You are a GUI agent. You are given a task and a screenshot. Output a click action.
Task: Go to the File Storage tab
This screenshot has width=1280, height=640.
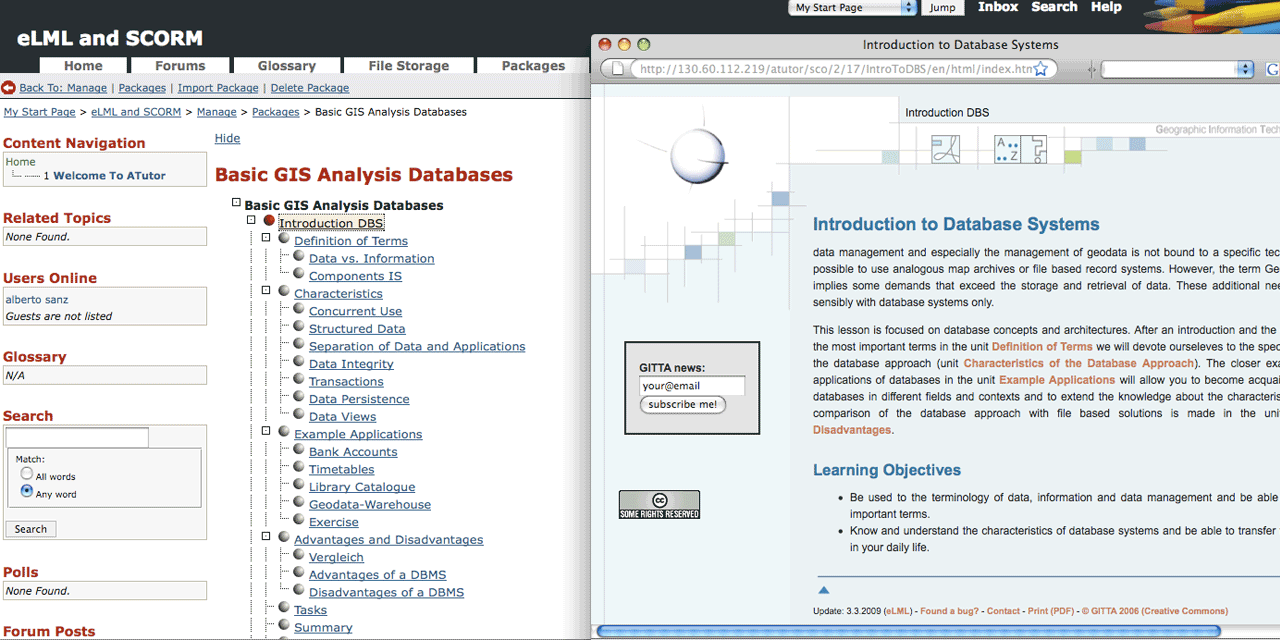click(408, 66)
